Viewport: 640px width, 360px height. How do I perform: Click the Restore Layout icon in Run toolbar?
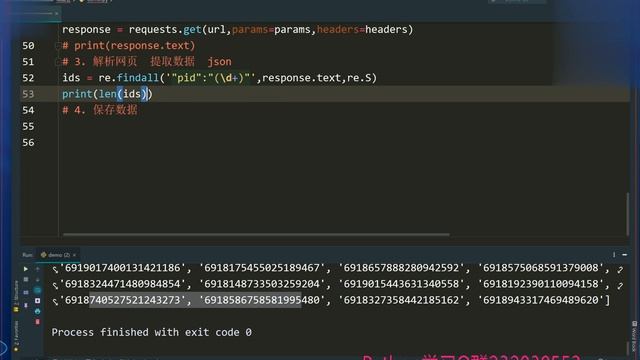[26, 292]
